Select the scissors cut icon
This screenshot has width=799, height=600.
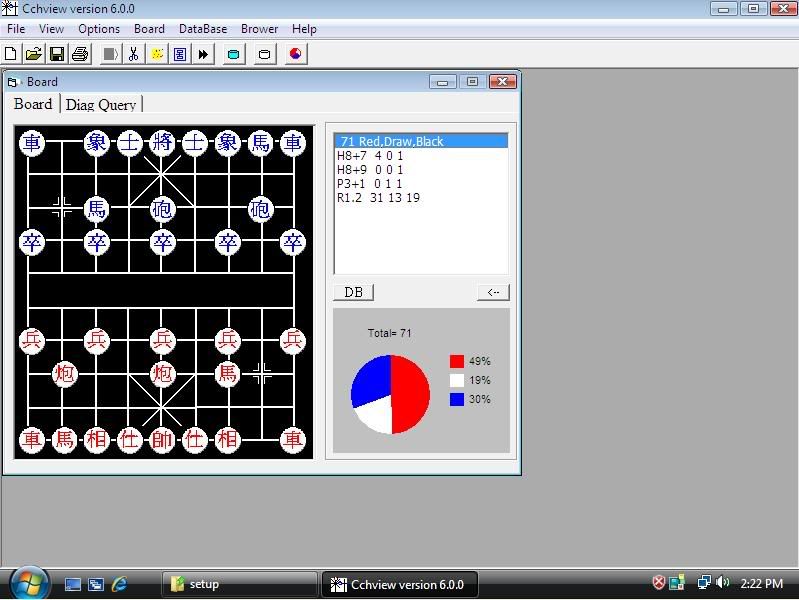(x=134, y=54)
